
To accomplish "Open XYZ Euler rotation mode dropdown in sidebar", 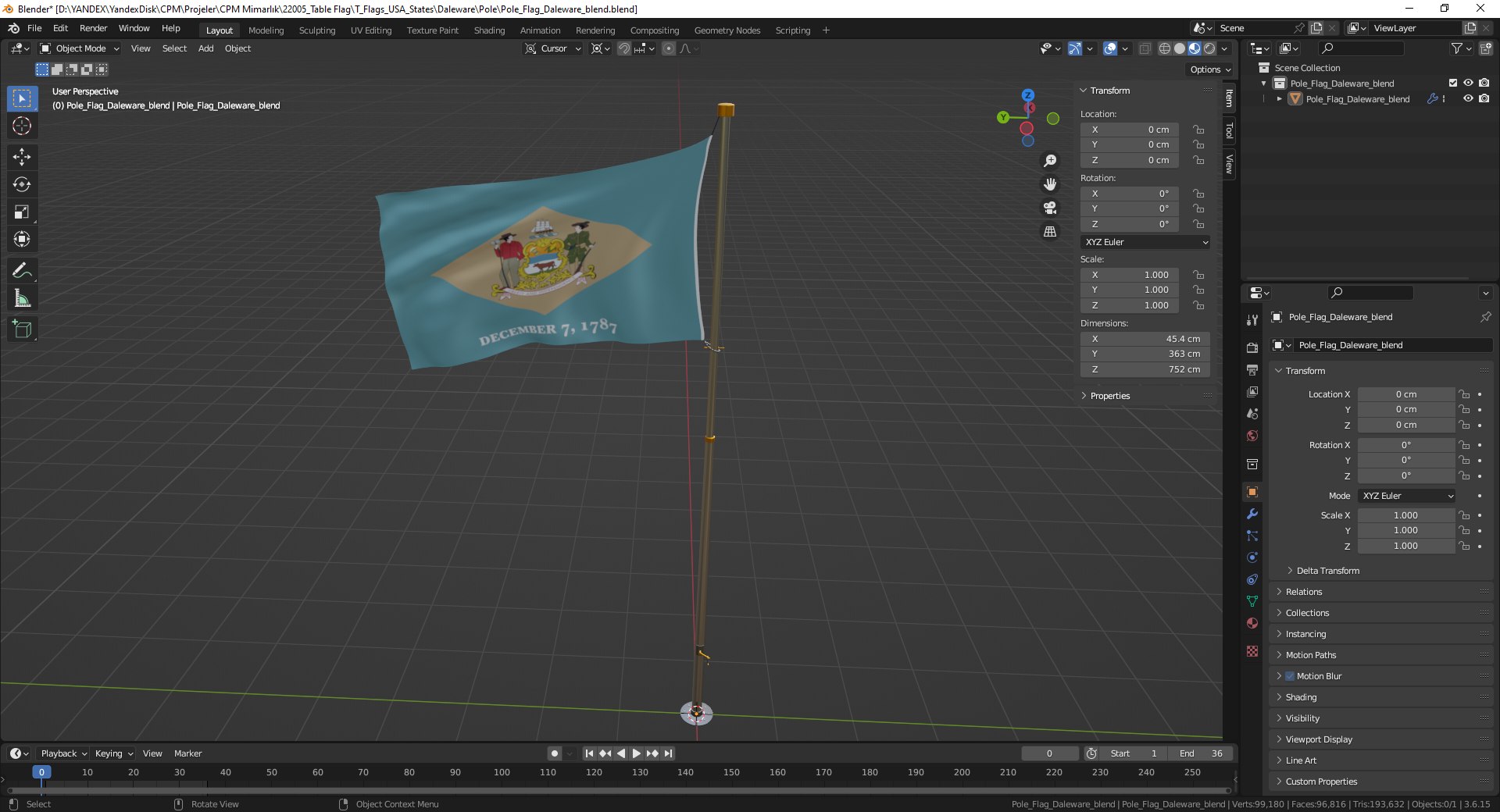I will point(1145,242).
